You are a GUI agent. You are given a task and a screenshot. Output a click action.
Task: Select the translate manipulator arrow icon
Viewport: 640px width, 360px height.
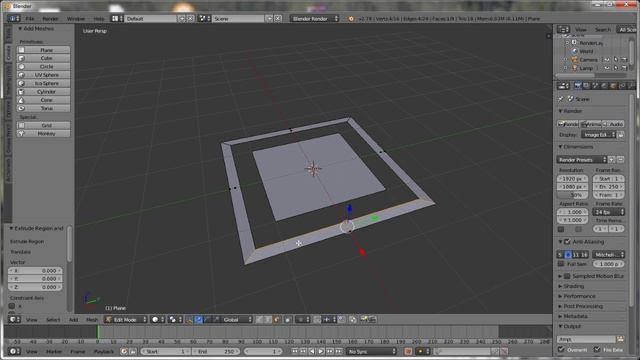198,320
